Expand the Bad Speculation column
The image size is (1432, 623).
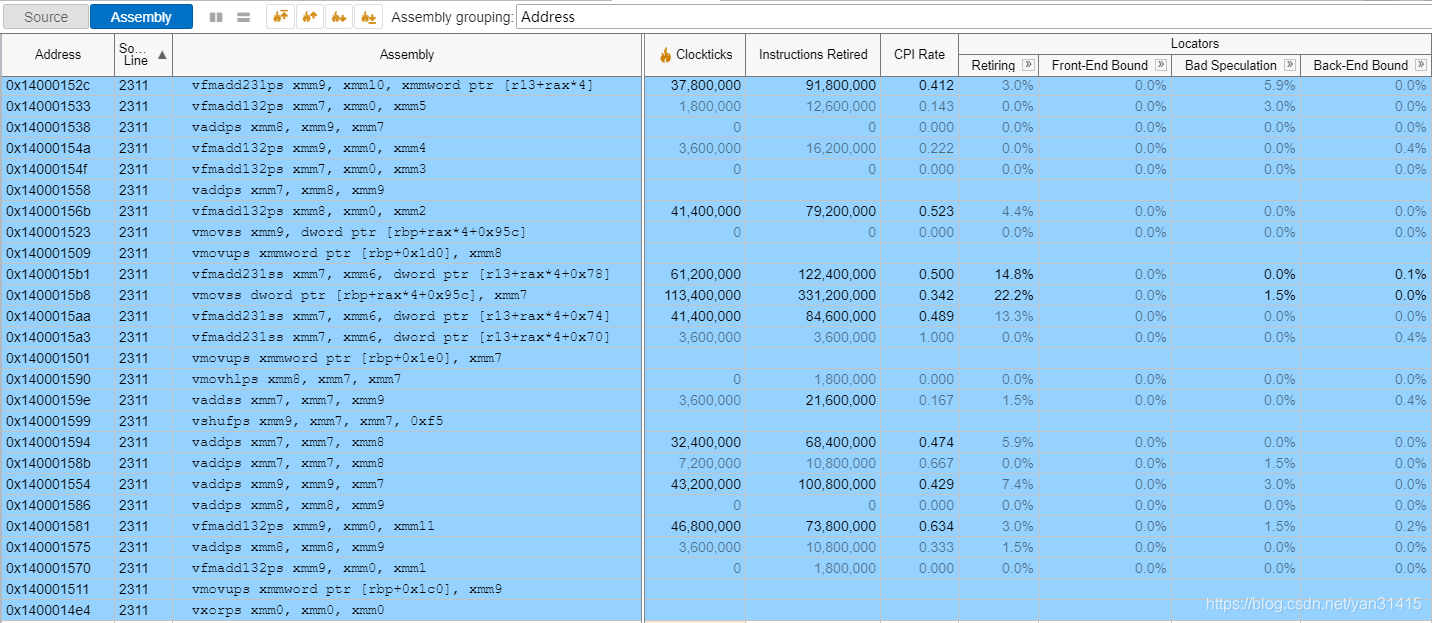point(1289,65)
